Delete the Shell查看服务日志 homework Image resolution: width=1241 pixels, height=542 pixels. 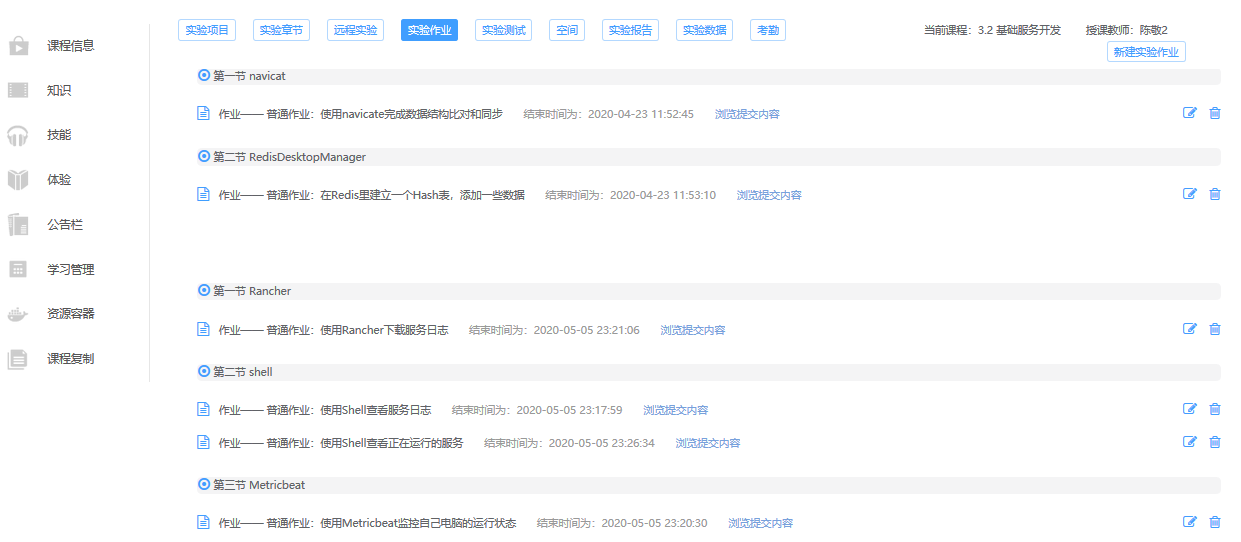pyautogui.click(x=1215, y=409)
